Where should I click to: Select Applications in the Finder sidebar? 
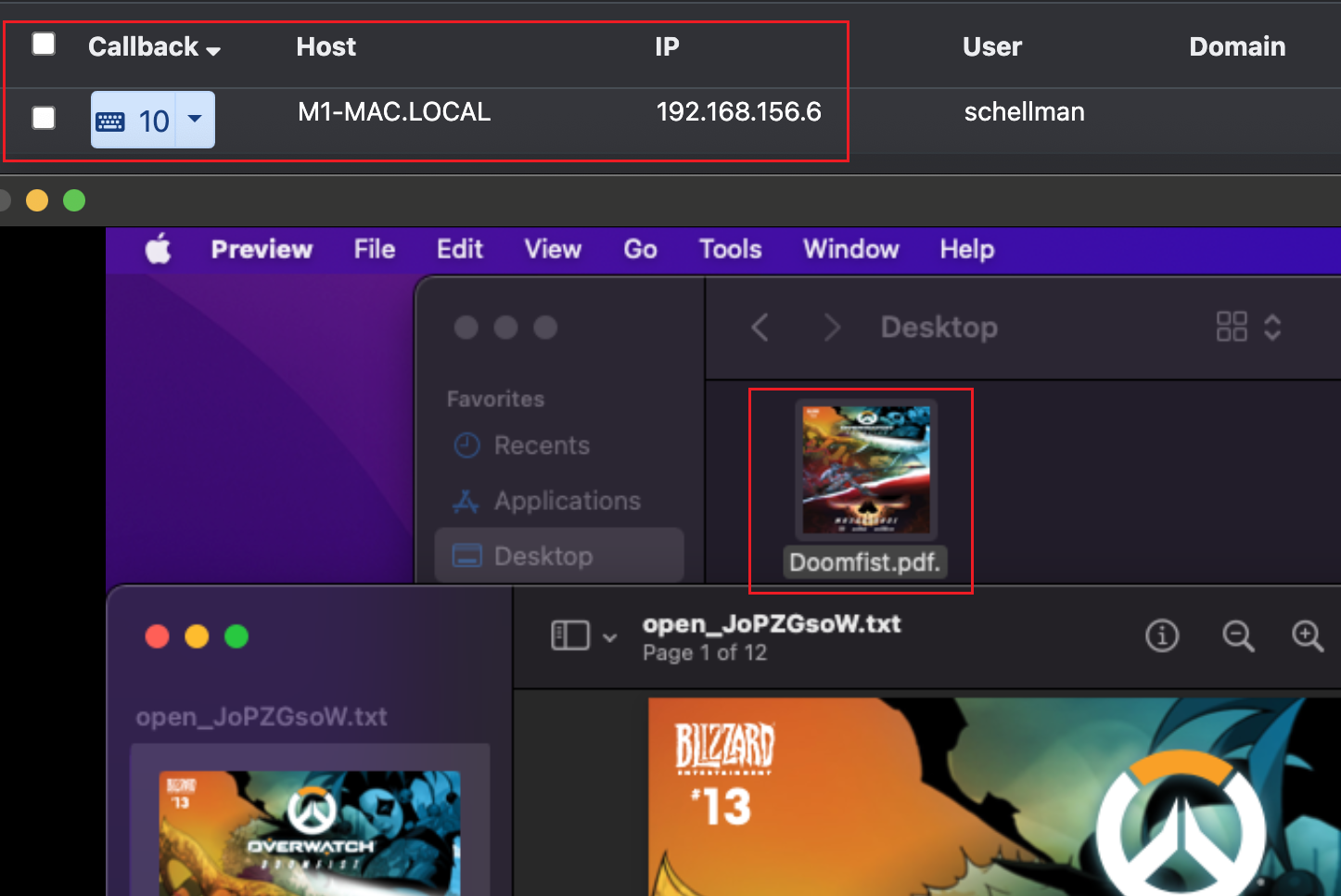click(567, 500)
